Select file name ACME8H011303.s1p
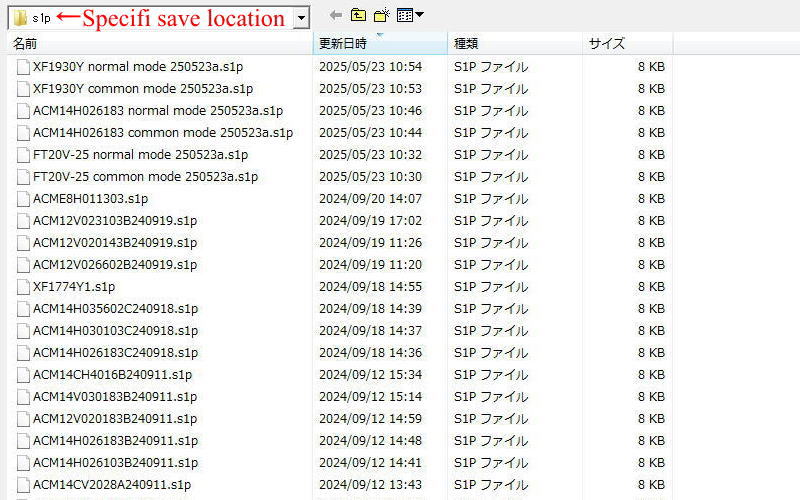Viewport: 800px width, 500px height. tap(90, 198)
